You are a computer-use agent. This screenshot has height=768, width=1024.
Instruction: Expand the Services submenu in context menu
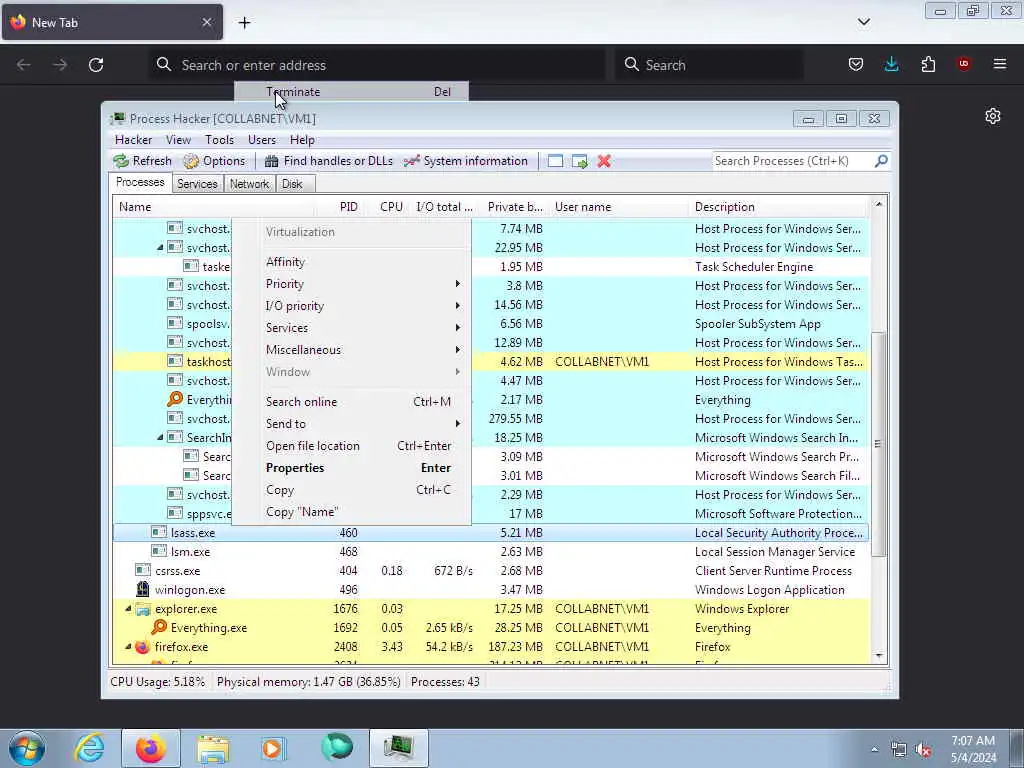tap(351, 328)
